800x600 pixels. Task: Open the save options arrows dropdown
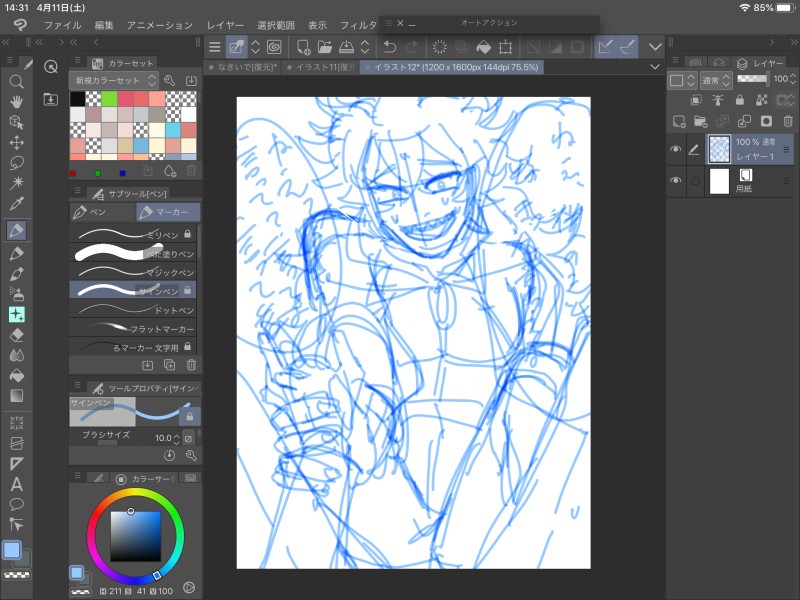click(365, 47)
